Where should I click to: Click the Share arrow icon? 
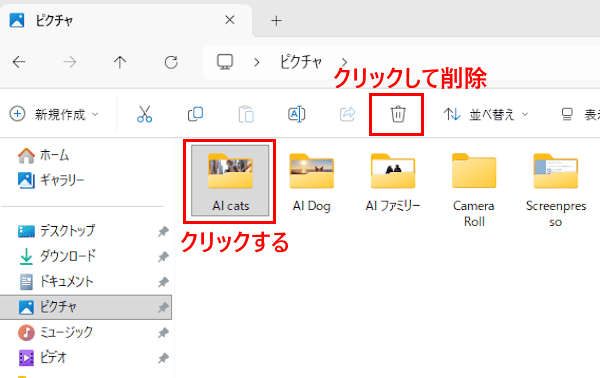pos(347,114)
